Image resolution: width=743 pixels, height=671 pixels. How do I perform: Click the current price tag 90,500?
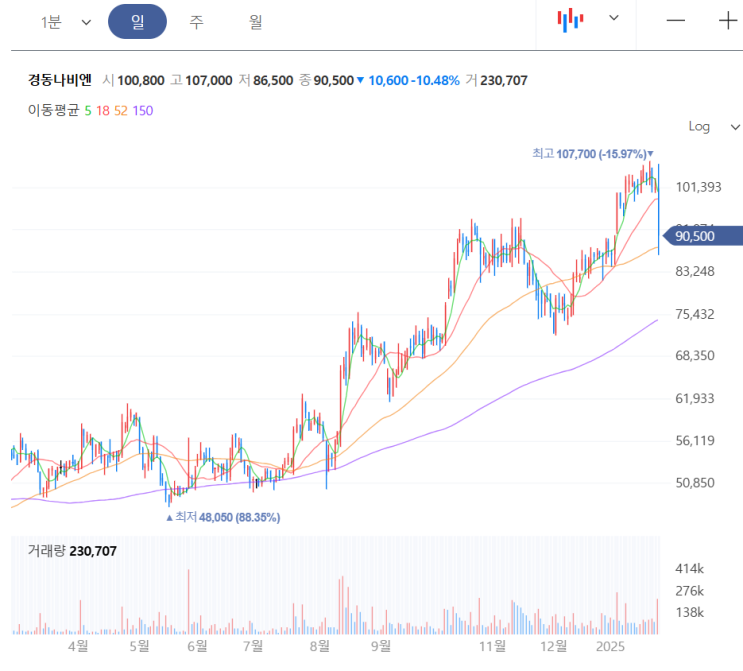pos(703,236)
